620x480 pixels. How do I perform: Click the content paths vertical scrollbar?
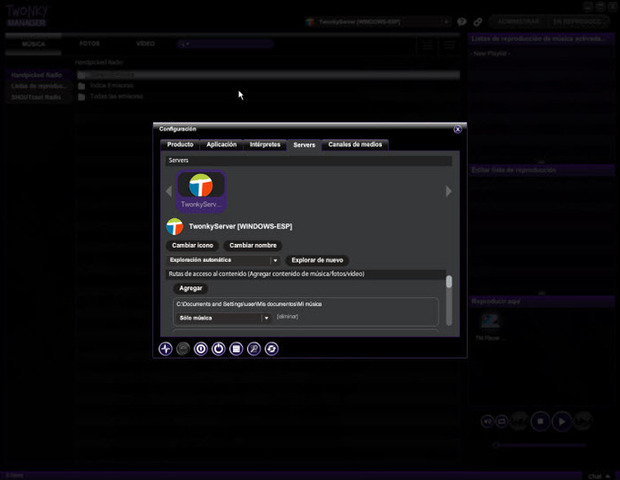point(449,300)
